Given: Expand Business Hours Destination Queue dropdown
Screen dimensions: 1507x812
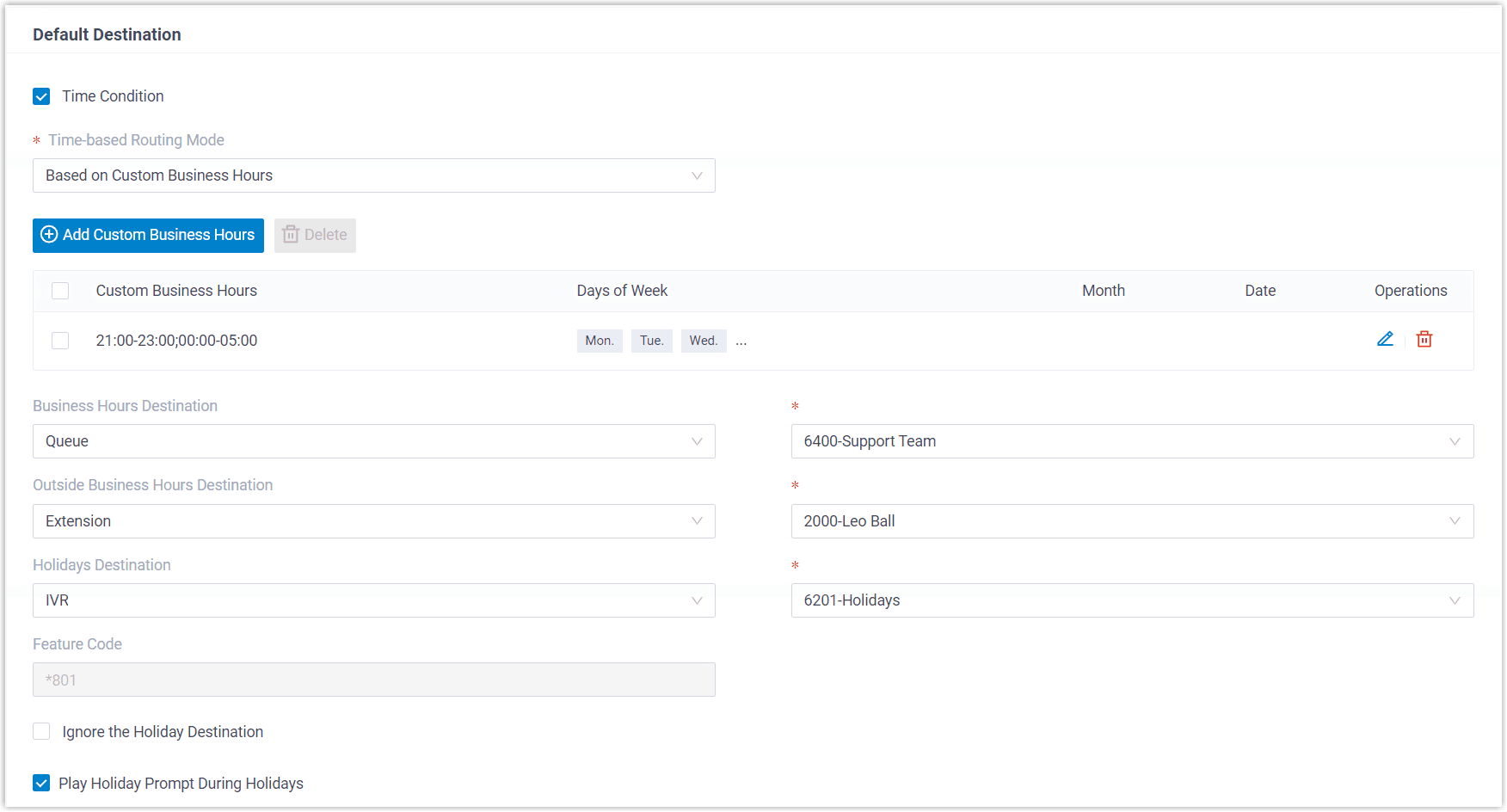Looking at the screenshot, I should coord(373,441).
